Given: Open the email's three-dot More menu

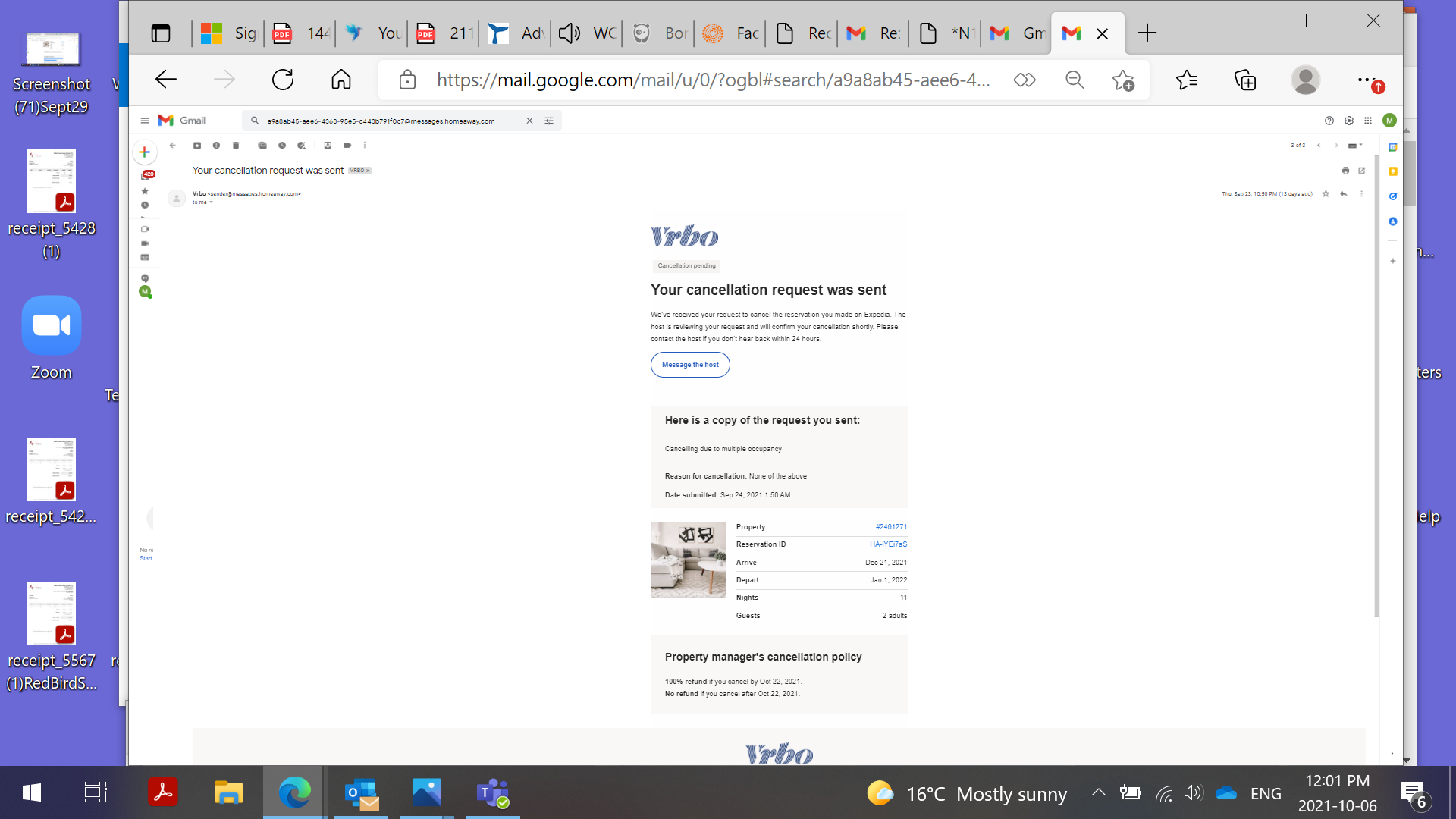Looking at the screenshot, I should tap(1362, 194).
